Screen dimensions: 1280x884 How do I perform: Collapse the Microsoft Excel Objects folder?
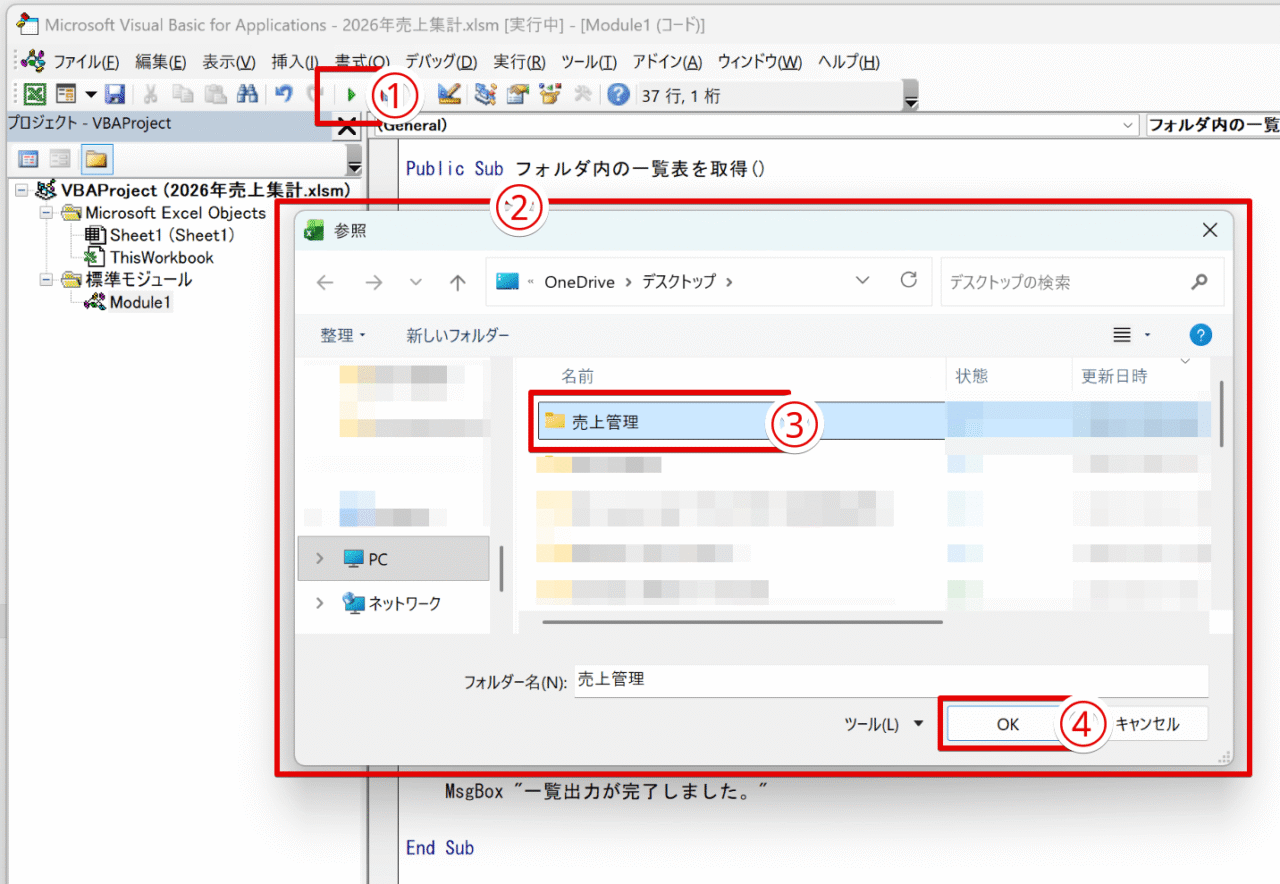pyautogui.click(x=46, y=212)
